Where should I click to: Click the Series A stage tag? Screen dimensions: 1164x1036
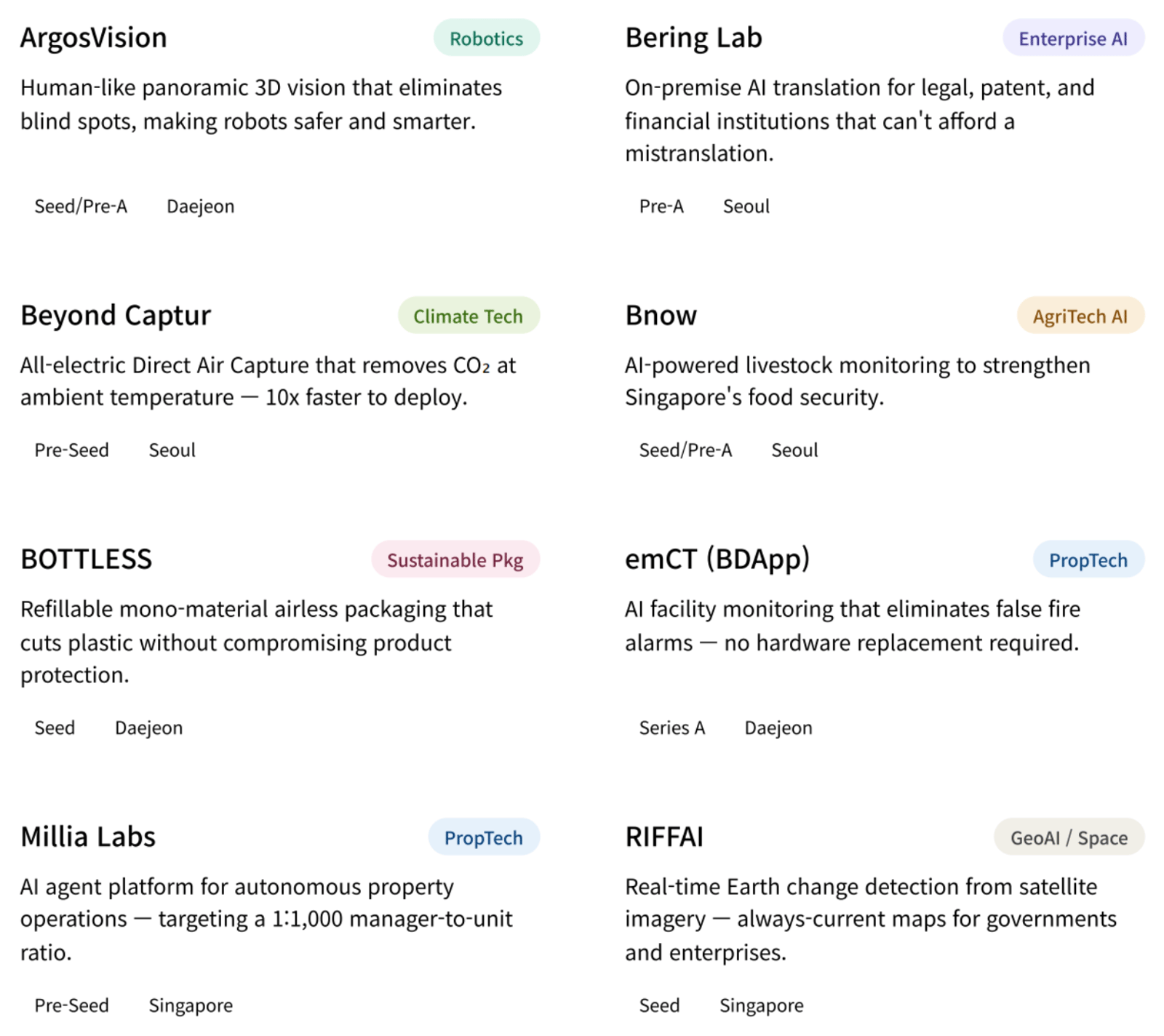(x=671, y=728)
